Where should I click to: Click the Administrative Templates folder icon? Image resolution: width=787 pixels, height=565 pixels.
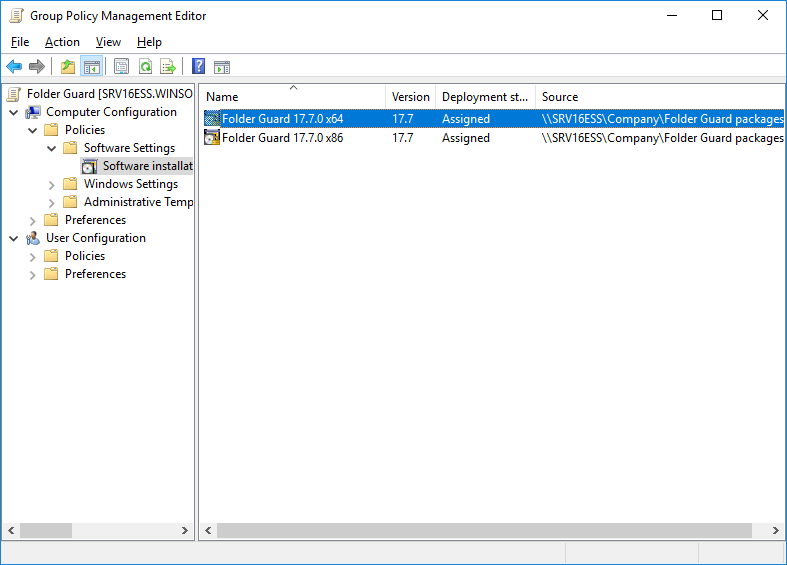click(70, 202)
